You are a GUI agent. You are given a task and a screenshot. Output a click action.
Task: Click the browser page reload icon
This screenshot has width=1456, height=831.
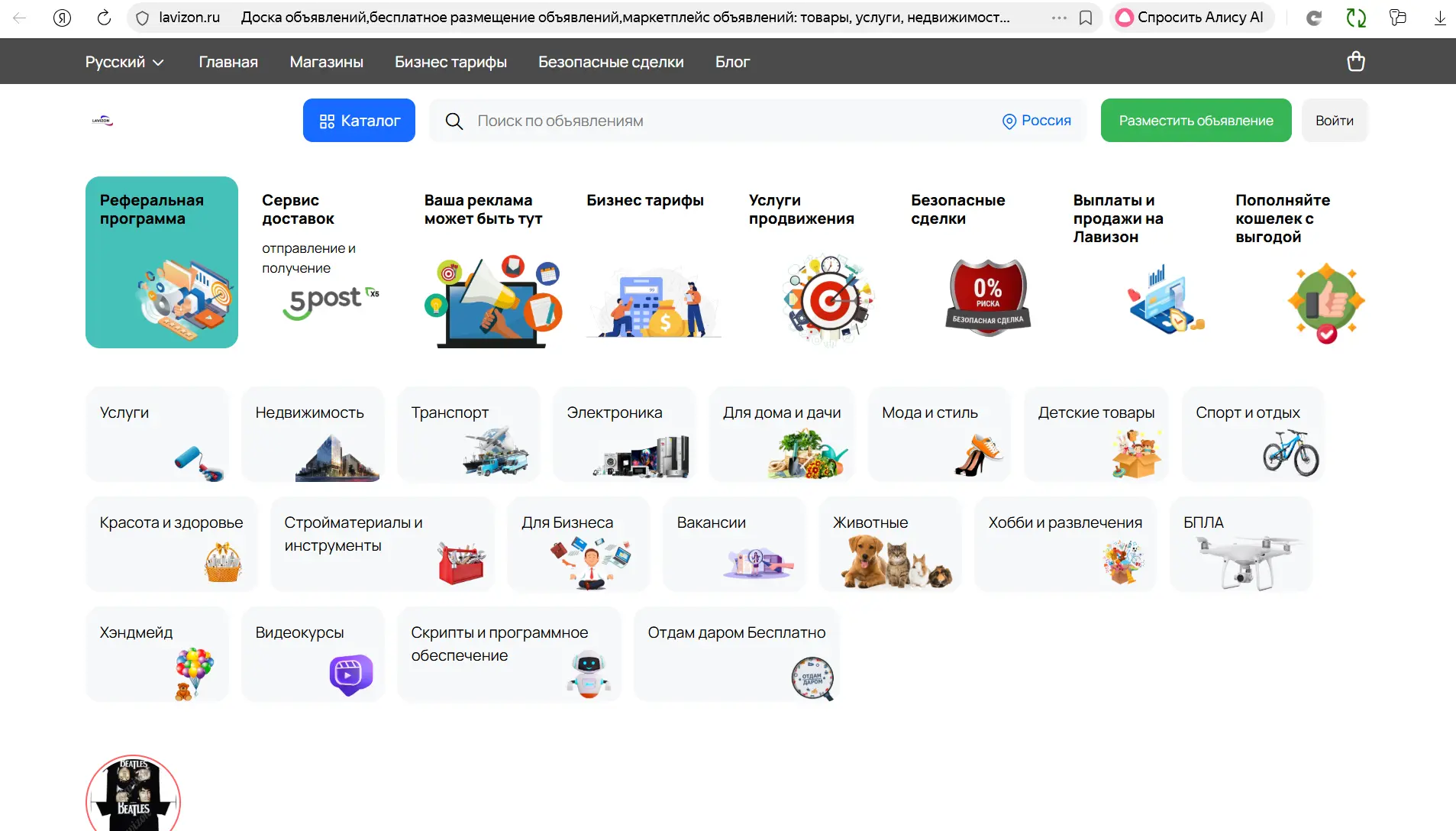coord(104,18)
